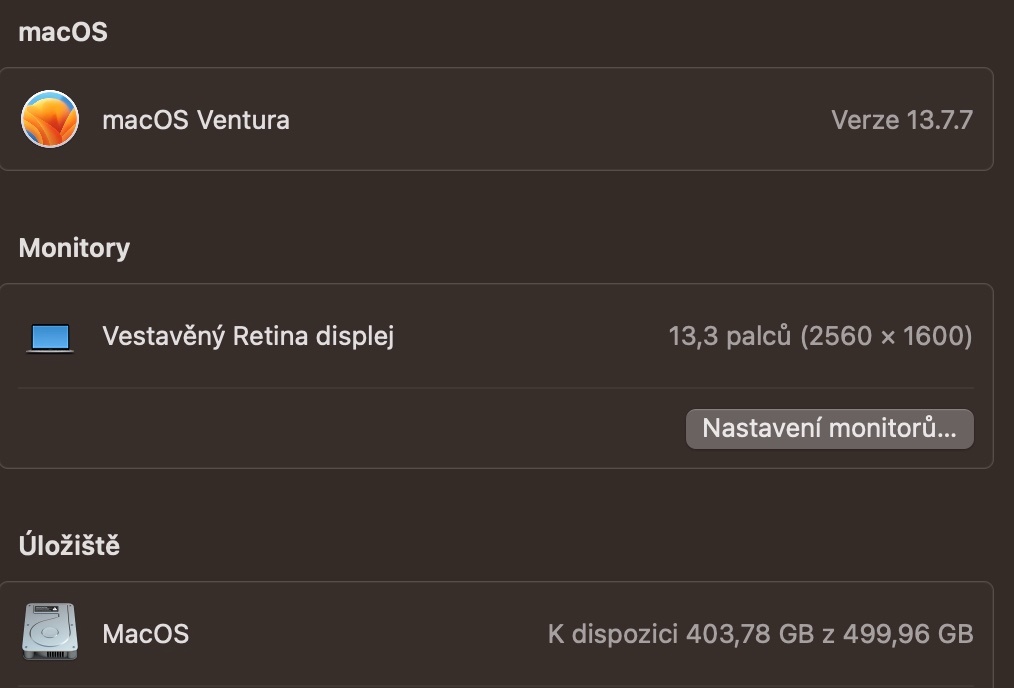The height and width of the screenshot is (688, 1014).
Task: Click the storage drive glyph for MacOS volume
Action: [48, 633]
